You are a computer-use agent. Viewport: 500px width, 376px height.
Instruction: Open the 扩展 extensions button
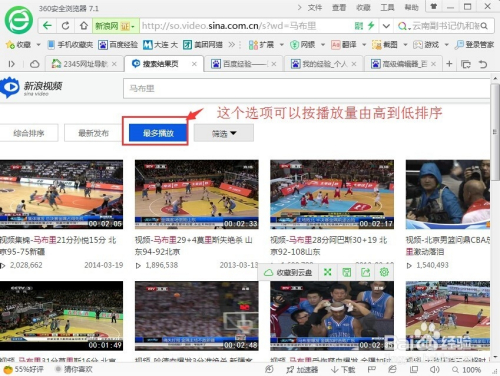262,45
